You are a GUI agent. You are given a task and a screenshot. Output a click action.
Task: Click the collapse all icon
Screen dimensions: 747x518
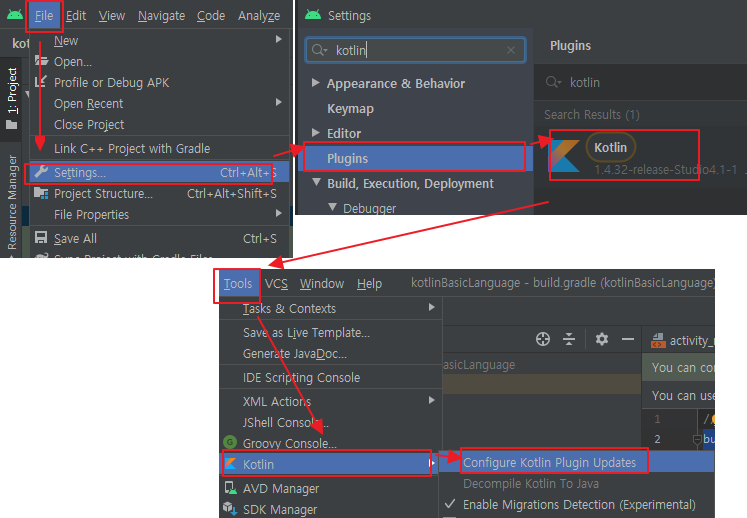tap(569, 339)
